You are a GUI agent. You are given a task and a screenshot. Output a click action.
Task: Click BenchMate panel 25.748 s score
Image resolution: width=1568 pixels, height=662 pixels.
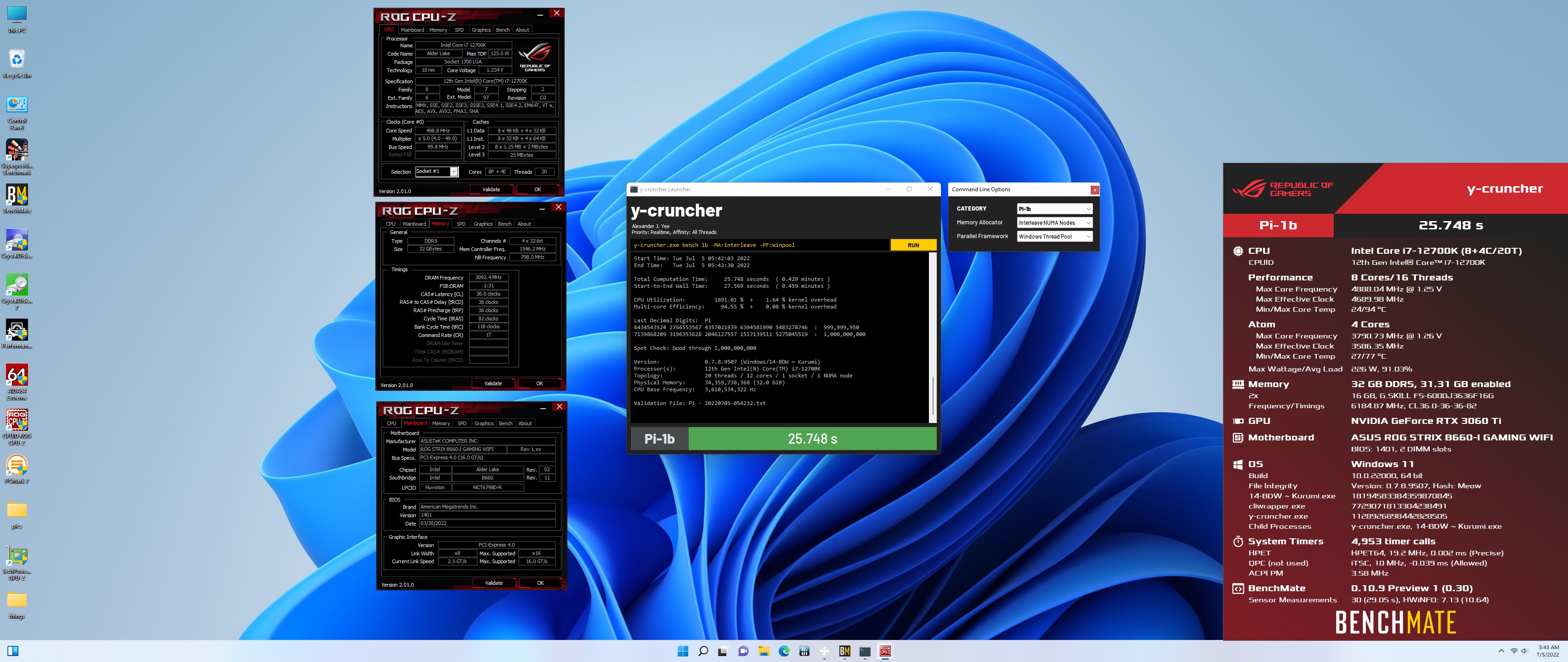pyautogui.click(x=1450, y=225)
